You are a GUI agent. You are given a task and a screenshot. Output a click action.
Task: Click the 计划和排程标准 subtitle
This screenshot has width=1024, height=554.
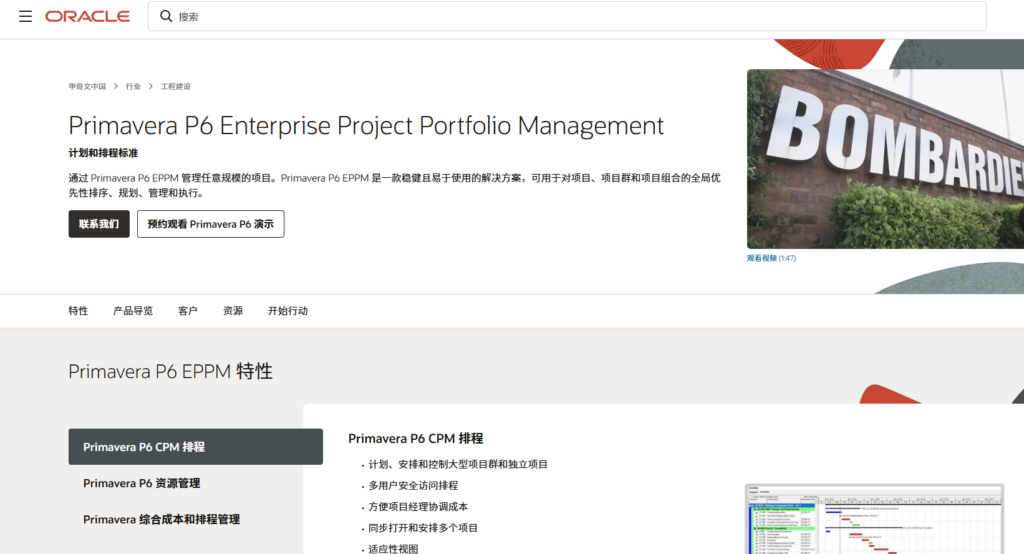103,153
